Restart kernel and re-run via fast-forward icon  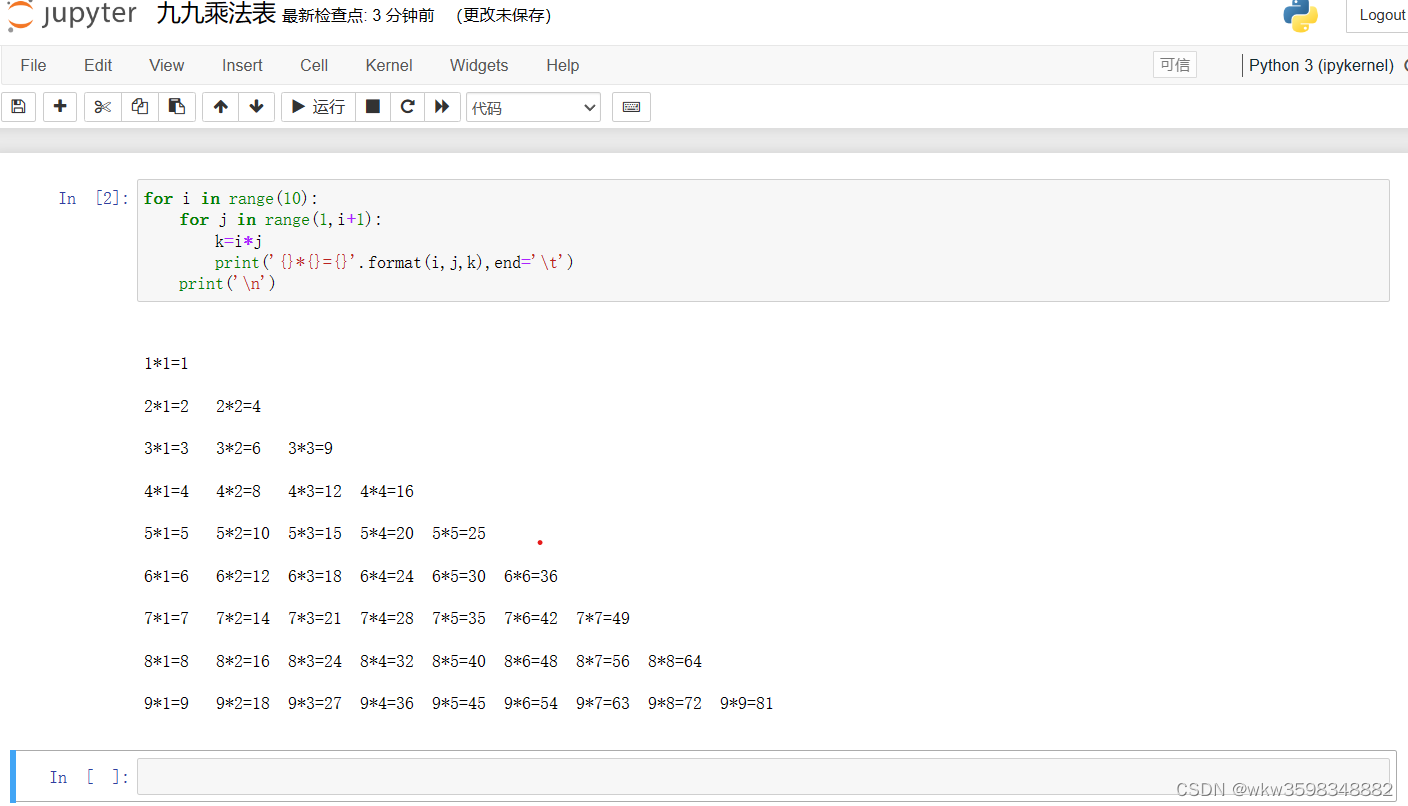(x=442, y=107)
